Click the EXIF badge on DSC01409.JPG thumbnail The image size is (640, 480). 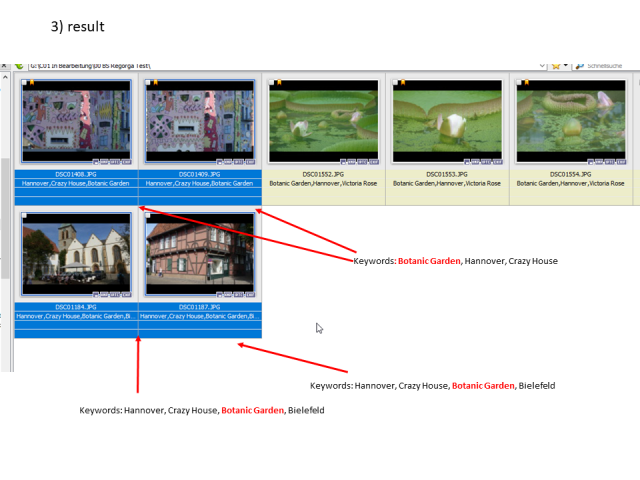pyautogui.click(x=250, y=162)
